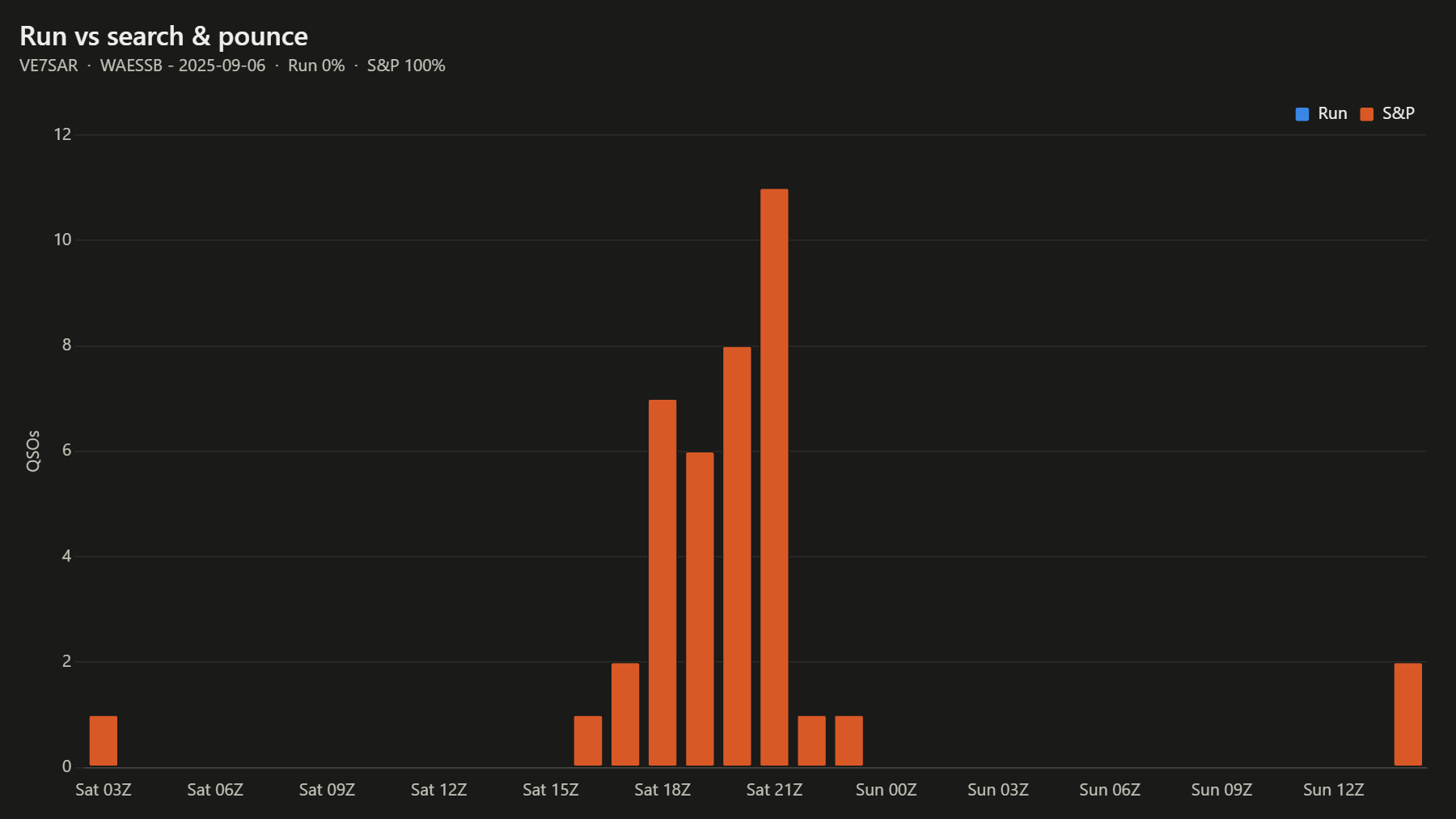The image size is (1456, 819).
Task: Click the 'Sat 12Z' axis label
Action: point(438,790)
